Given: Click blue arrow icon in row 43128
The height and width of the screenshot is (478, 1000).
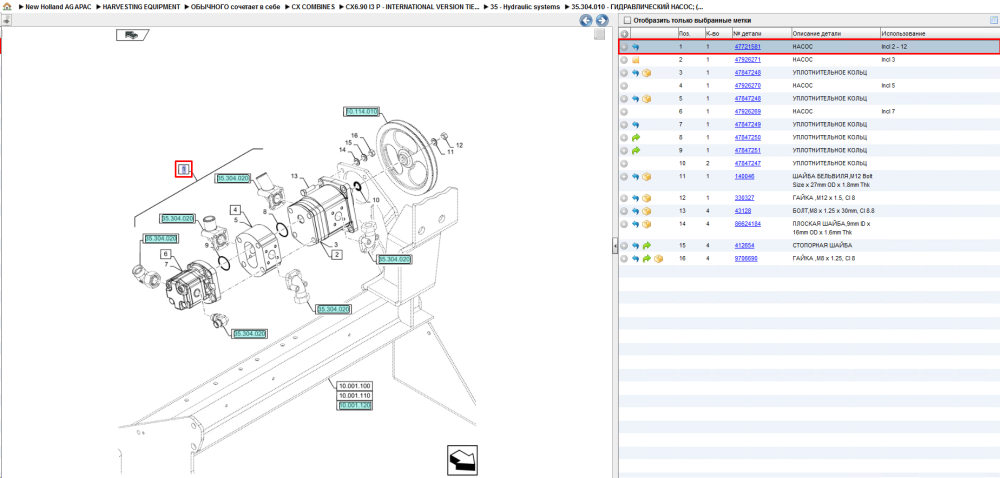Looking at the screenshot, I should [x=636, y=211].
